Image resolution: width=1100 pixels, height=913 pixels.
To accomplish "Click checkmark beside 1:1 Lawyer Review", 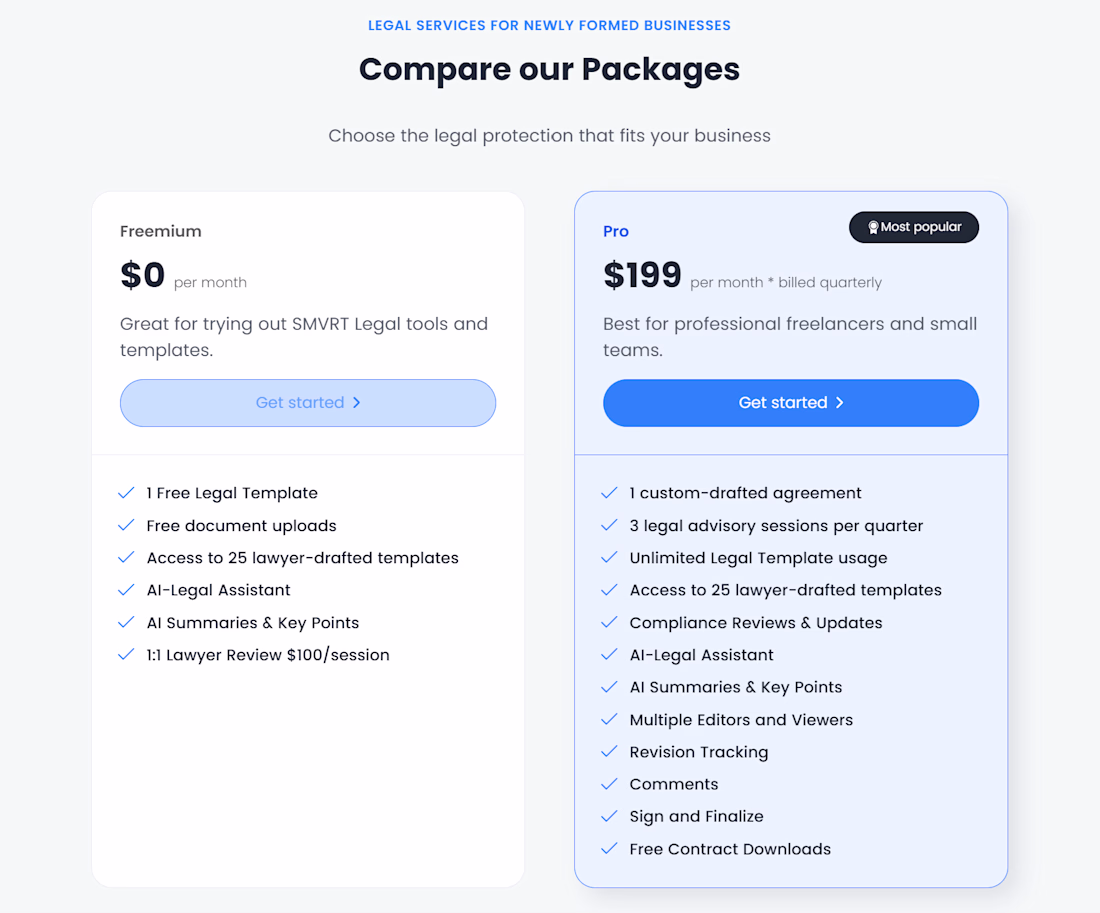I will click(126, 655).
